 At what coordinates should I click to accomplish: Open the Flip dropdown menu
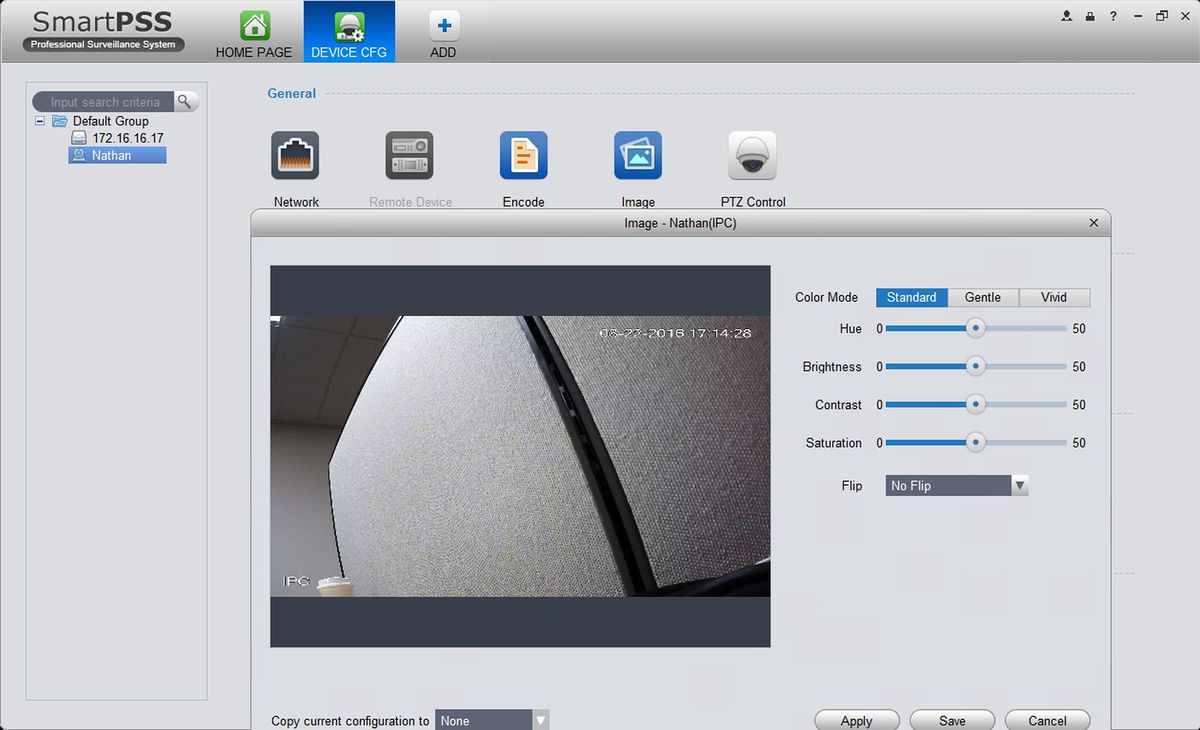(1019, 485)
